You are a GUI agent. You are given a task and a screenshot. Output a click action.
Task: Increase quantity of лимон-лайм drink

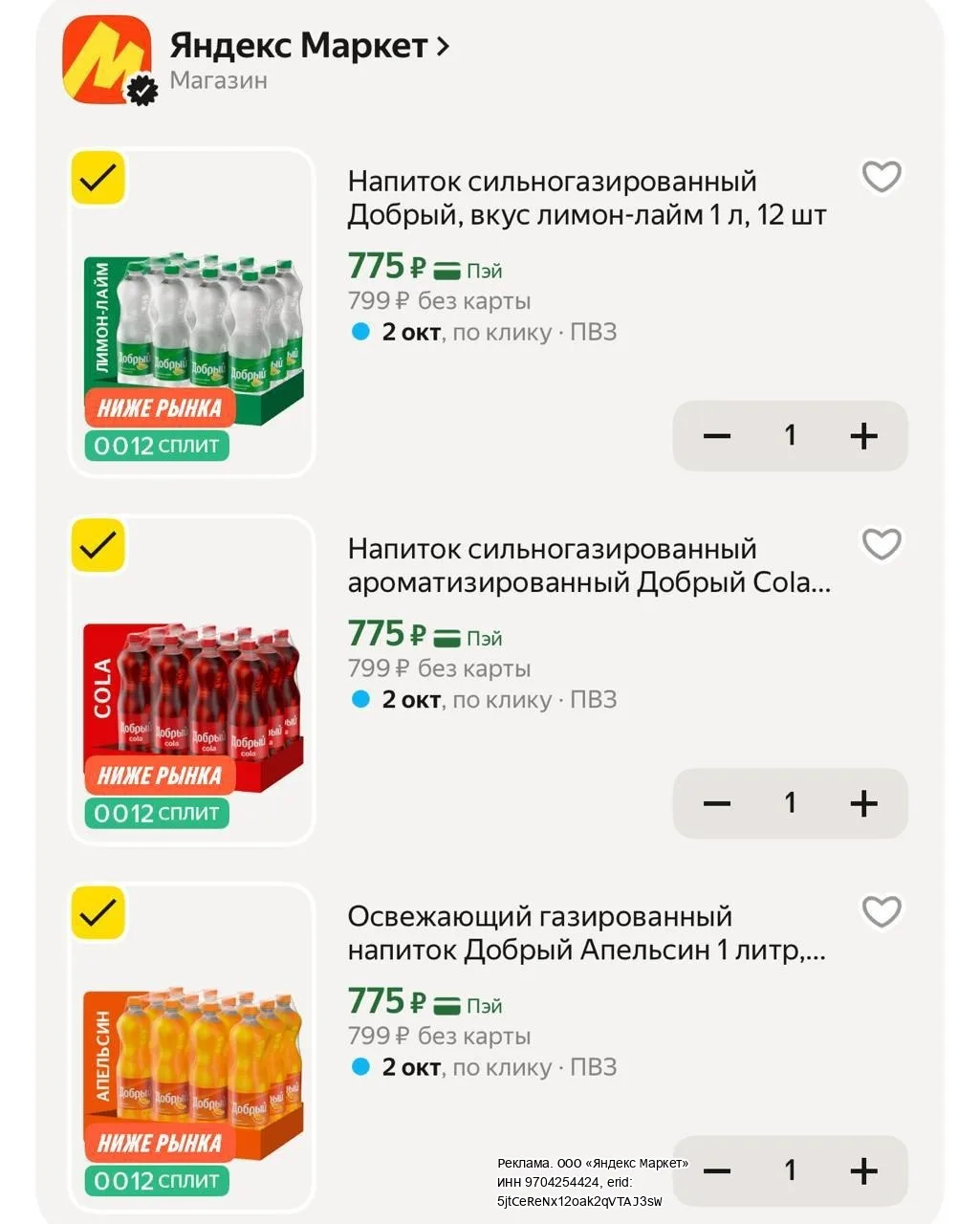(863, 436)
